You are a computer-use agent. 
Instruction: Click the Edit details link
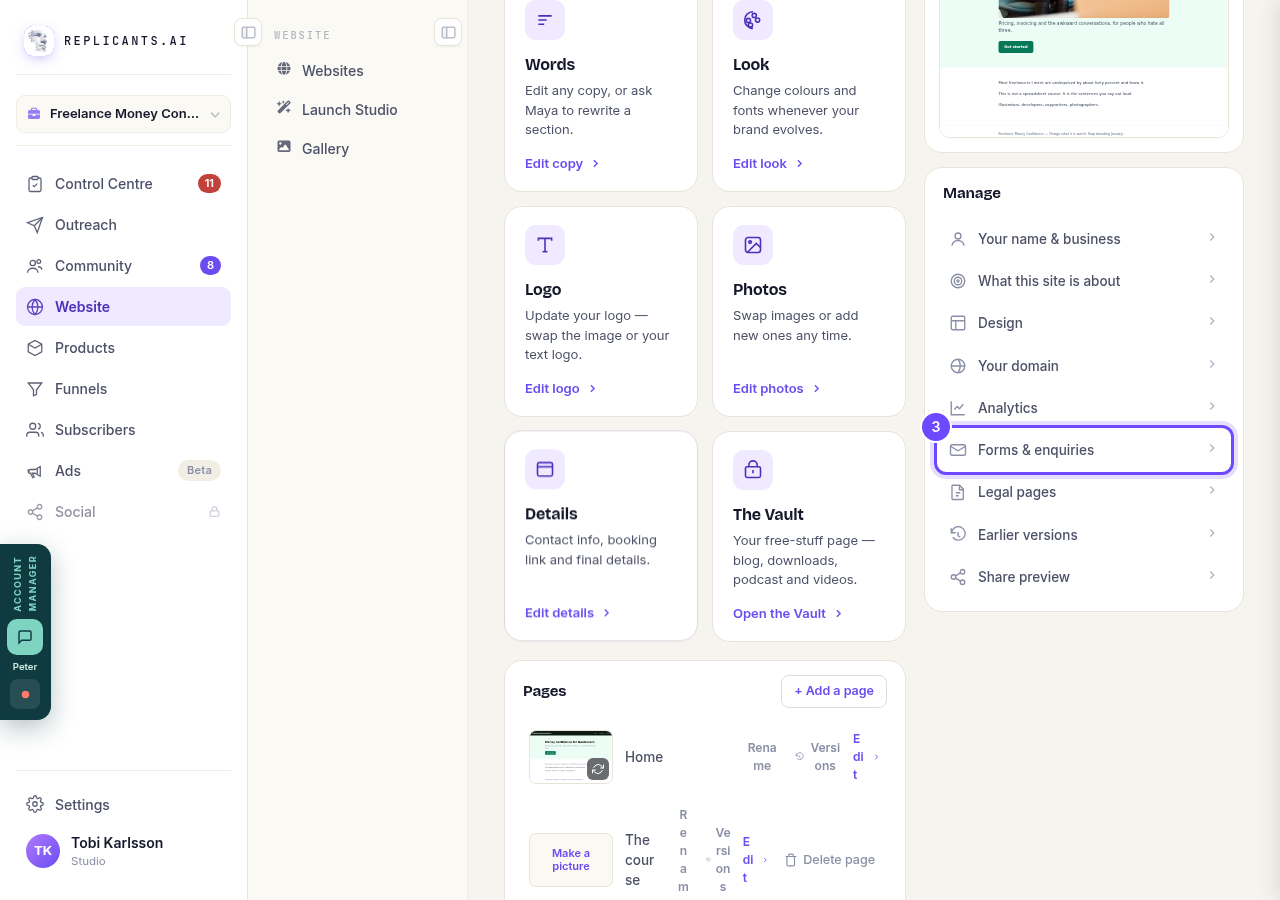pyautogui.click(x=568, y=613)
